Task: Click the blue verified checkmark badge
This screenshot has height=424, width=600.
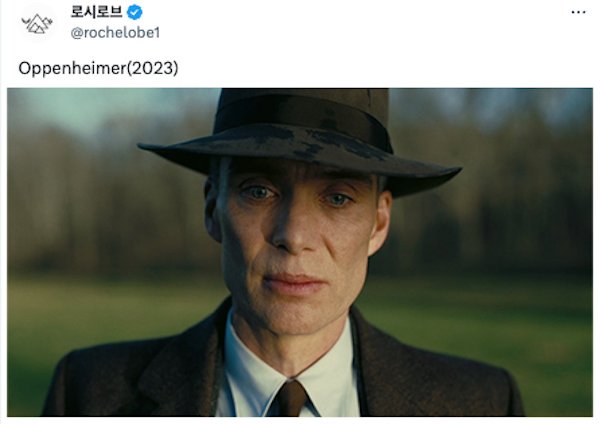Action: 135,12
